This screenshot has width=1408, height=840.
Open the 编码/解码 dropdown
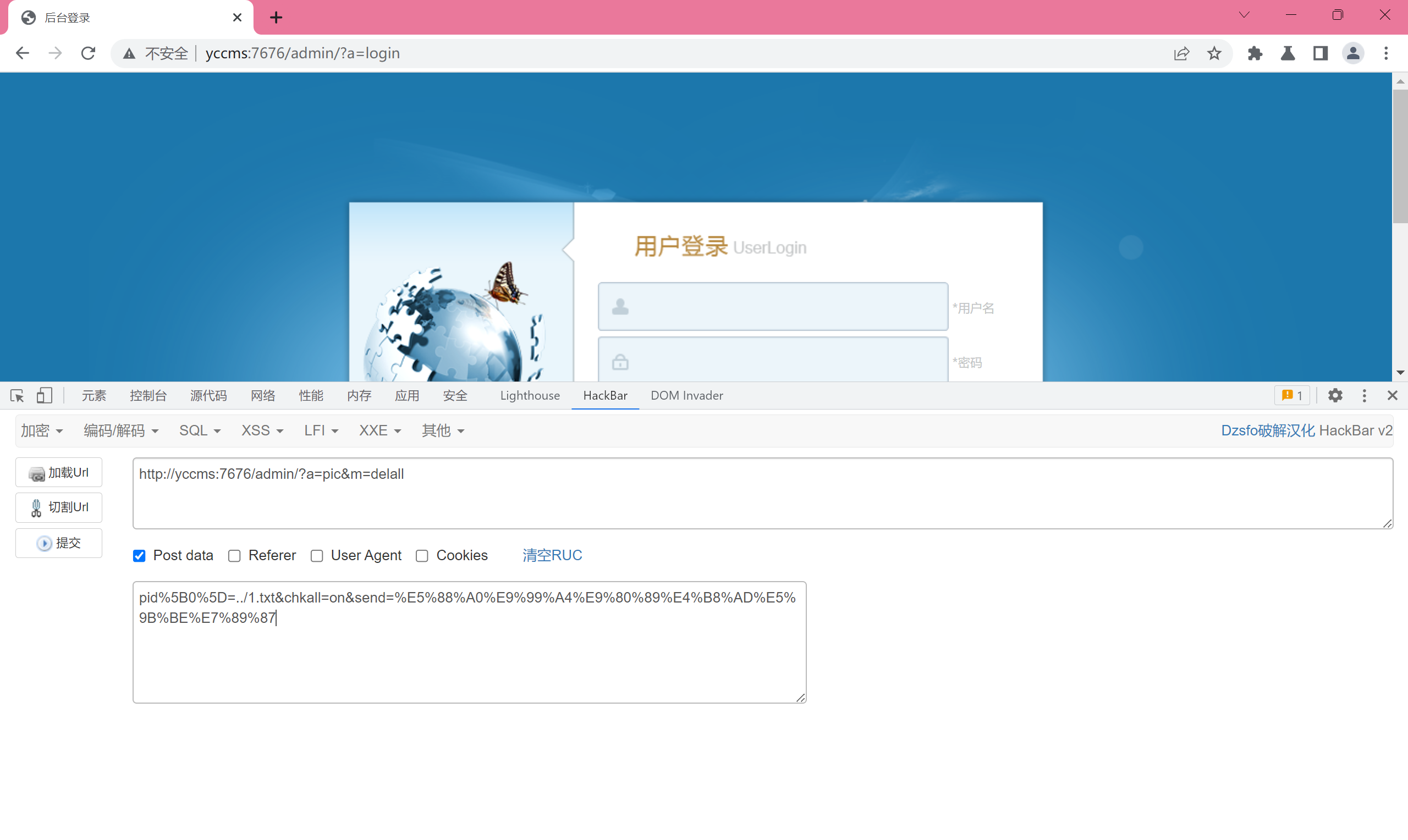point(120,431)
